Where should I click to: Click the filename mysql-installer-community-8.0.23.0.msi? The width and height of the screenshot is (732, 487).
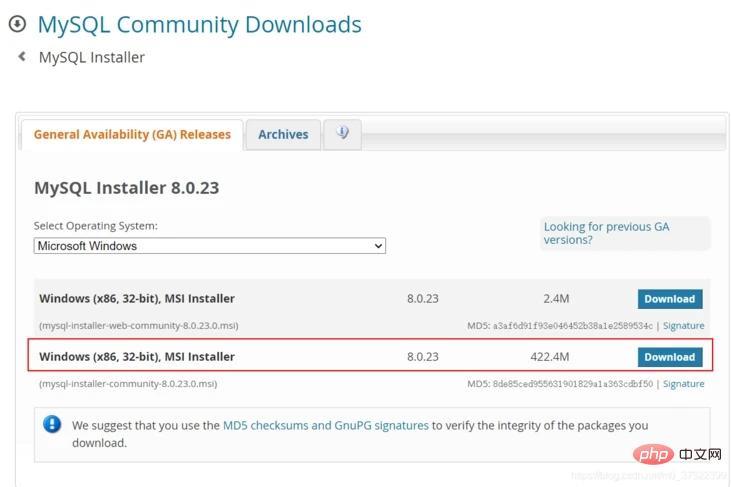[x=128, y=384]
